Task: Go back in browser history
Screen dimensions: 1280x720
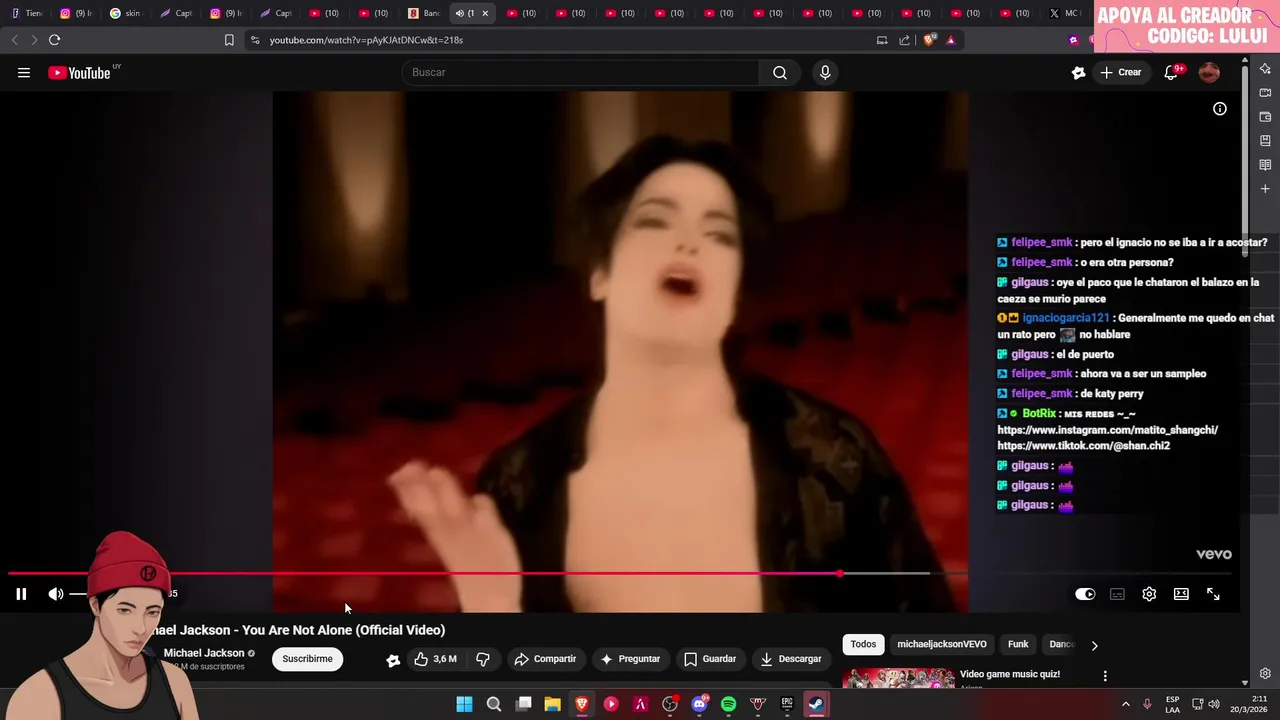Action: pos(14,40)
